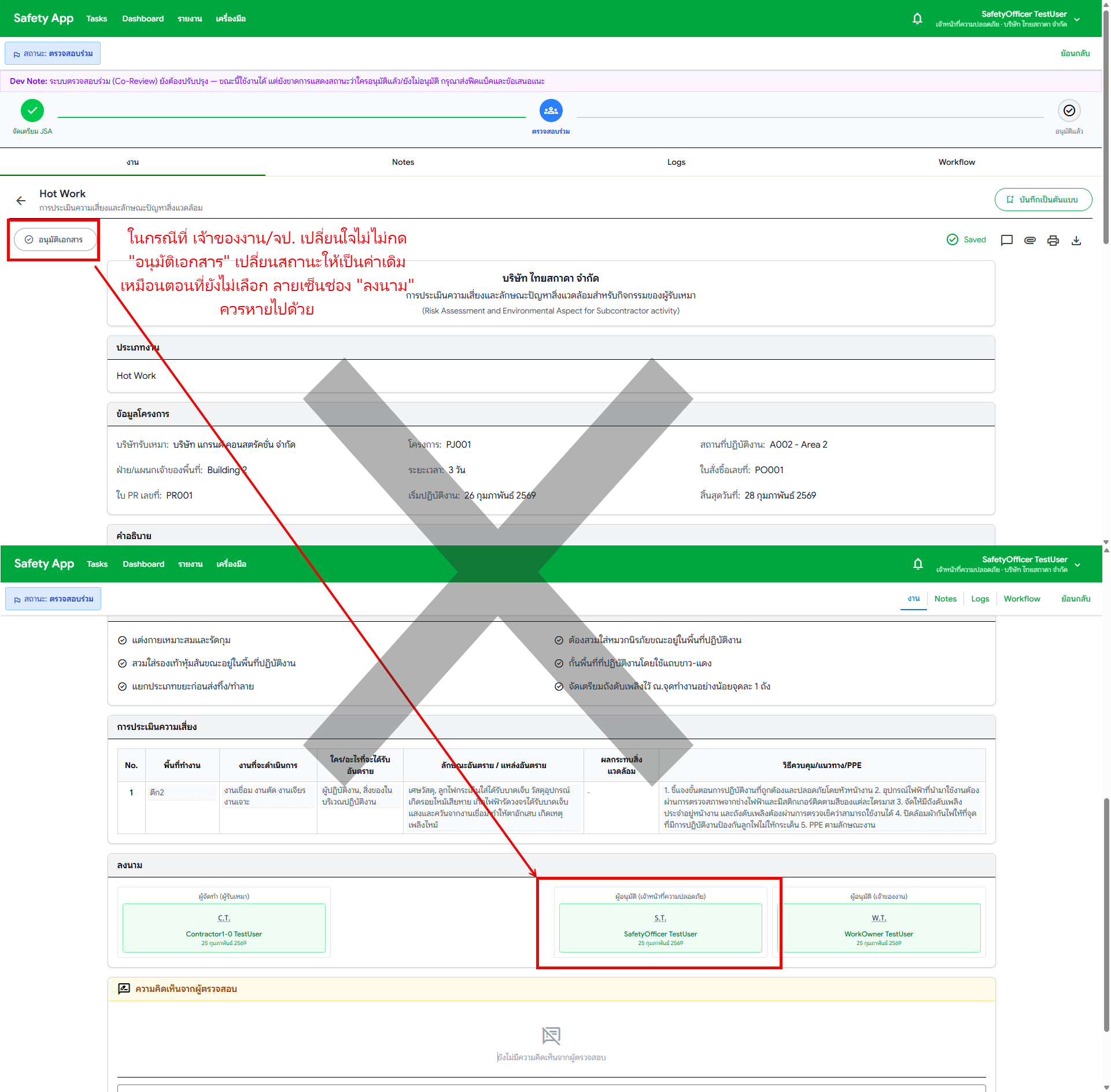
Task: Open the สถานะ: ตรวจสอบร่วม status chip
Action: click(53, 53)
